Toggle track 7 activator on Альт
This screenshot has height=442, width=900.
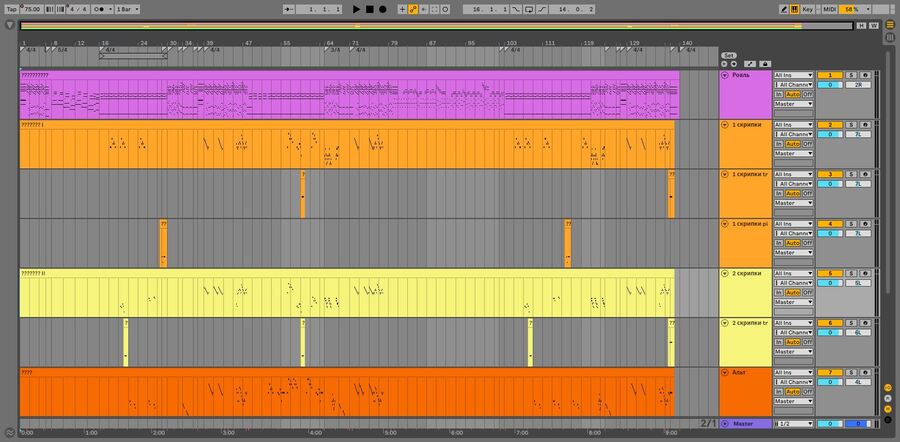click(830, 373)
